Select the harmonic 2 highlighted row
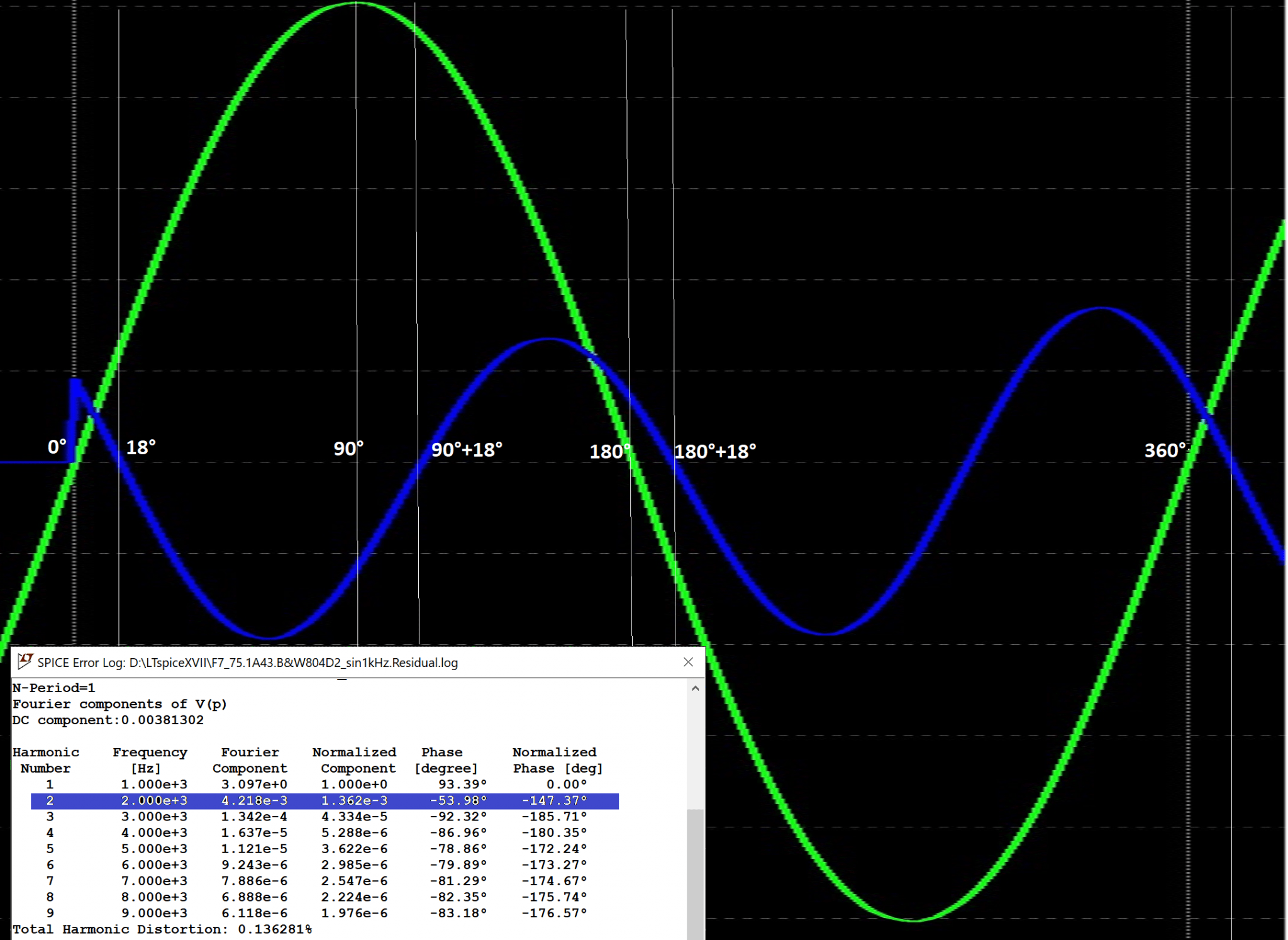Viewport: 1288px width, 940px height. point(325,800)
